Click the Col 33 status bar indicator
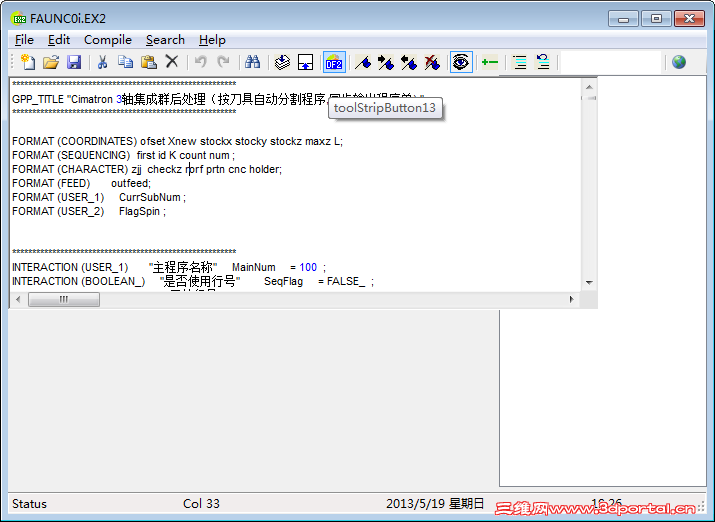Screen dimensions: 715x522 [201, 504]
